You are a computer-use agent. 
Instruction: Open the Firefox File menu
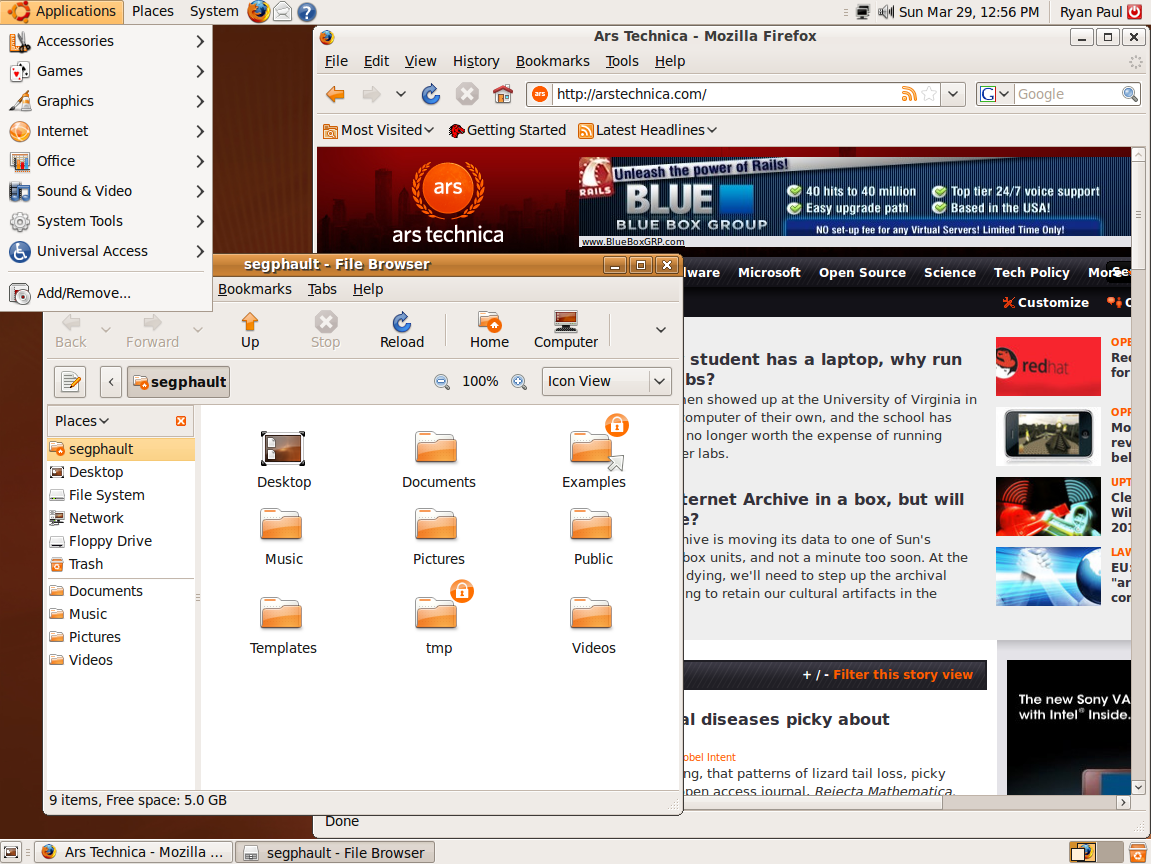tap(336, 62)
